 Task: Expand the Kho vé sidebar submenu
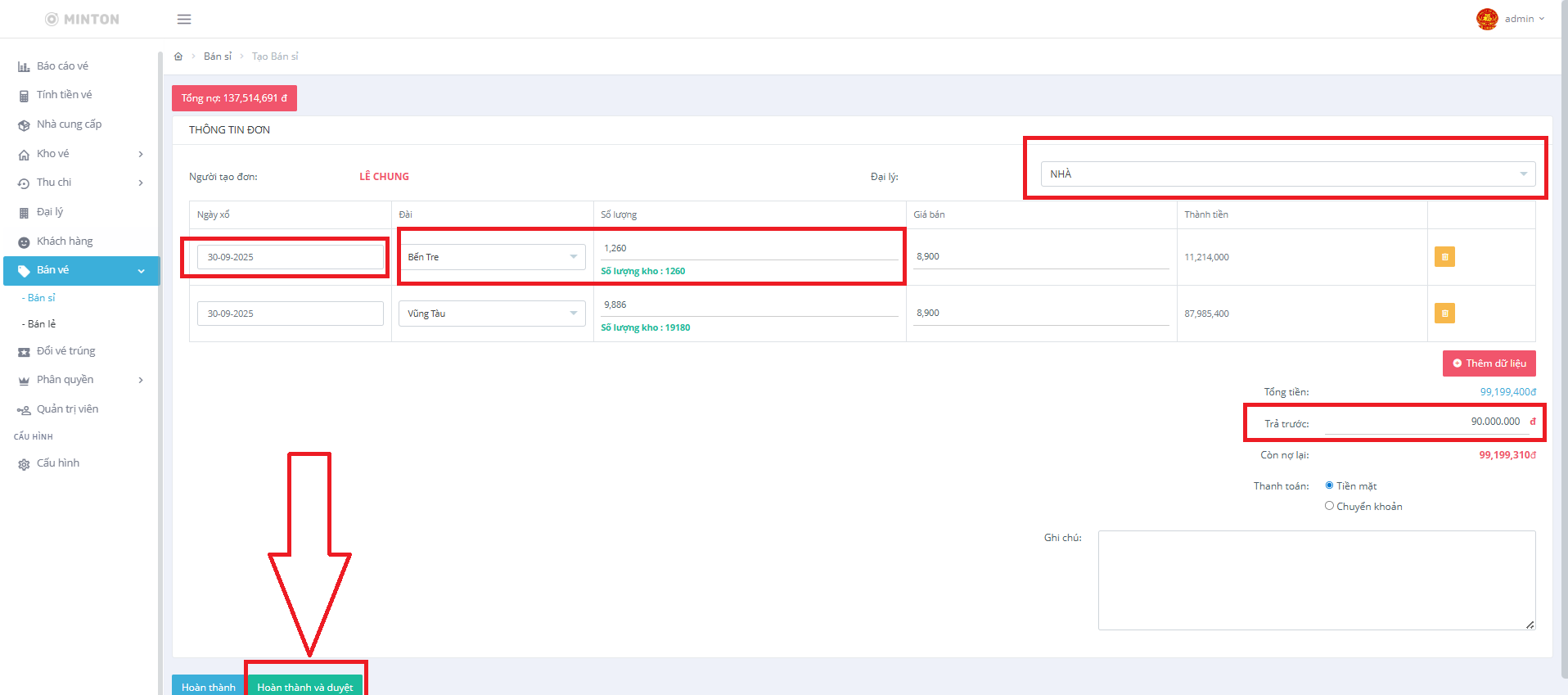coord(141,154)
